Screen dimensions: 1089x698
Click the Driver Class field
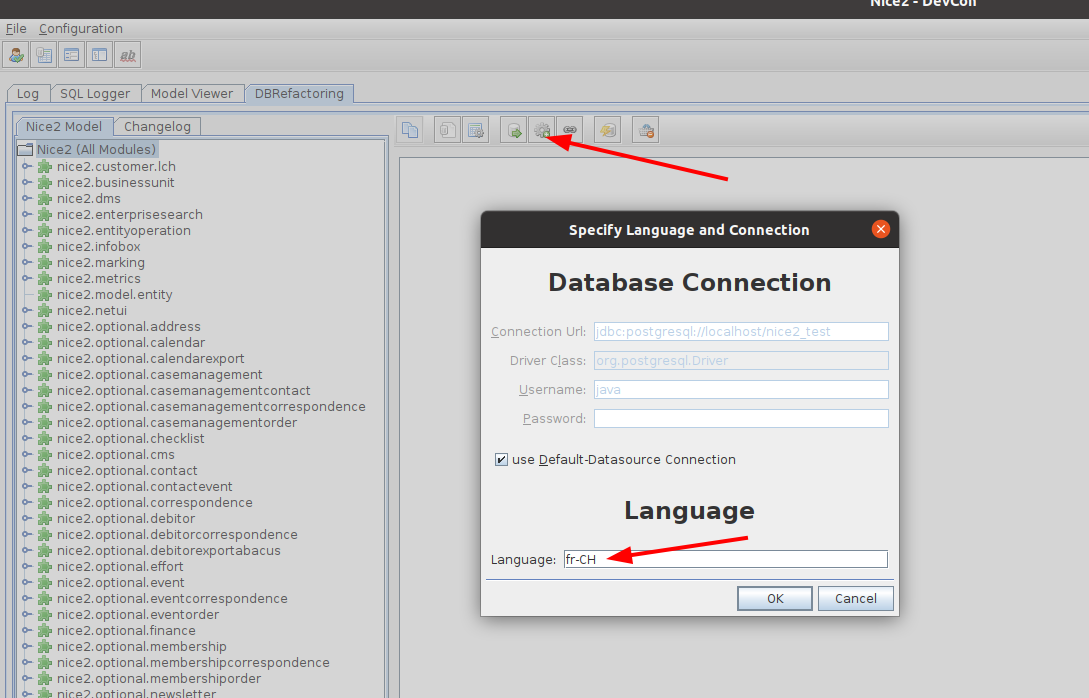pyautogui.click(x=741, y=360)
